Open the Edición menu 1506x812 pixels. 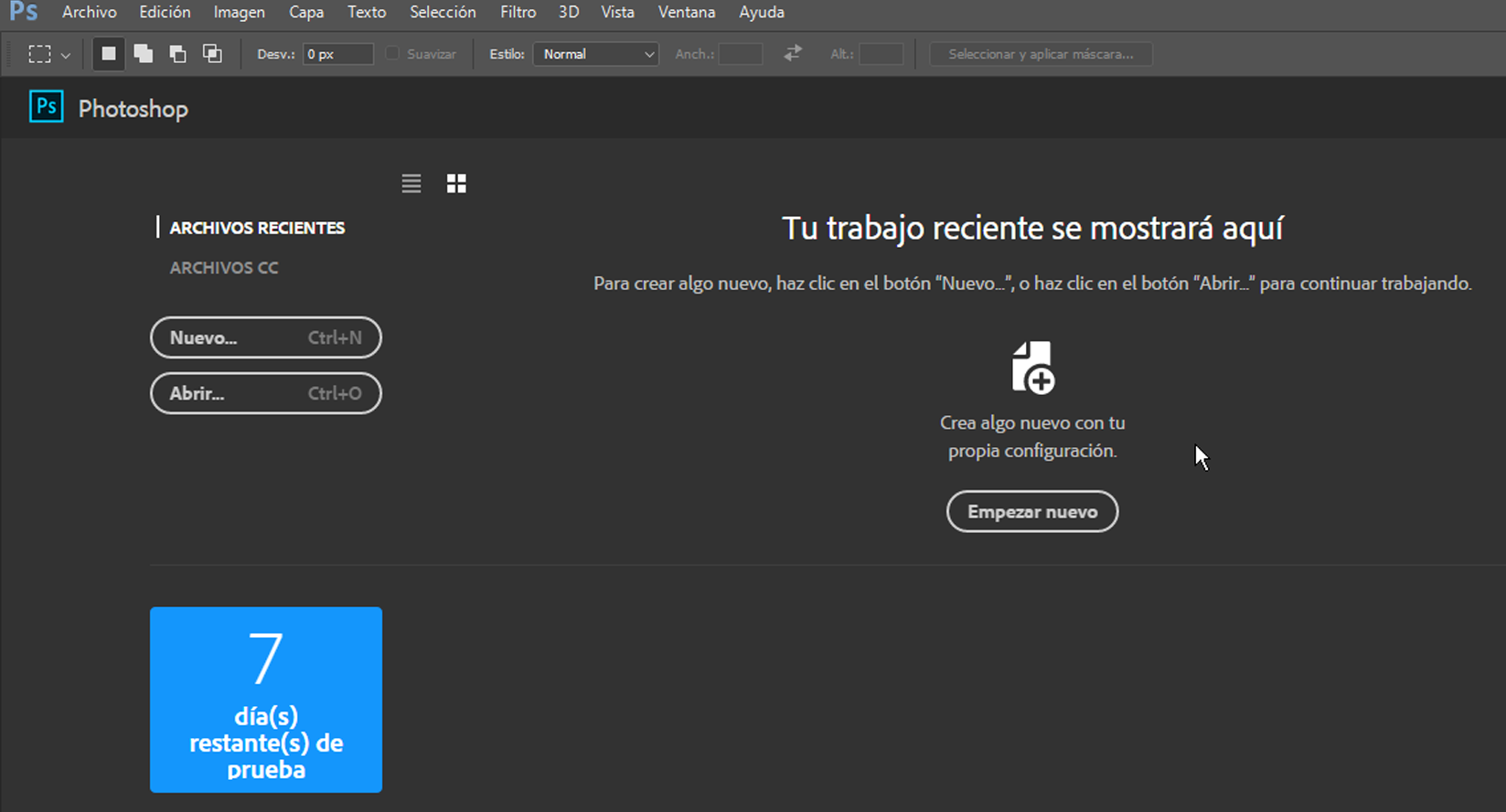coord(166,12)
